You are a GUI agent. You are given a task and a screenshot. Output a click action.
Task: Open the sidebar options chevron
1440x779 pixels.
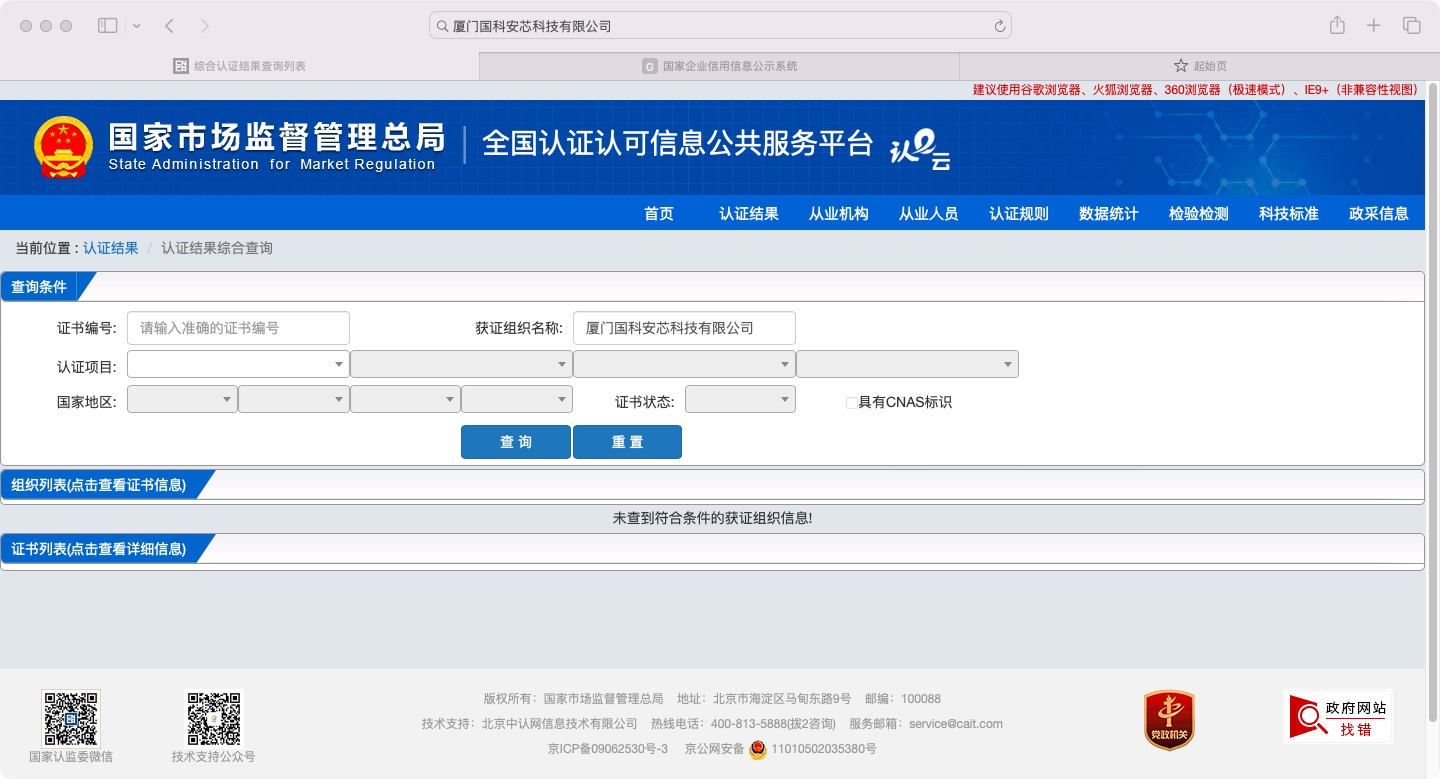(136, 26)
